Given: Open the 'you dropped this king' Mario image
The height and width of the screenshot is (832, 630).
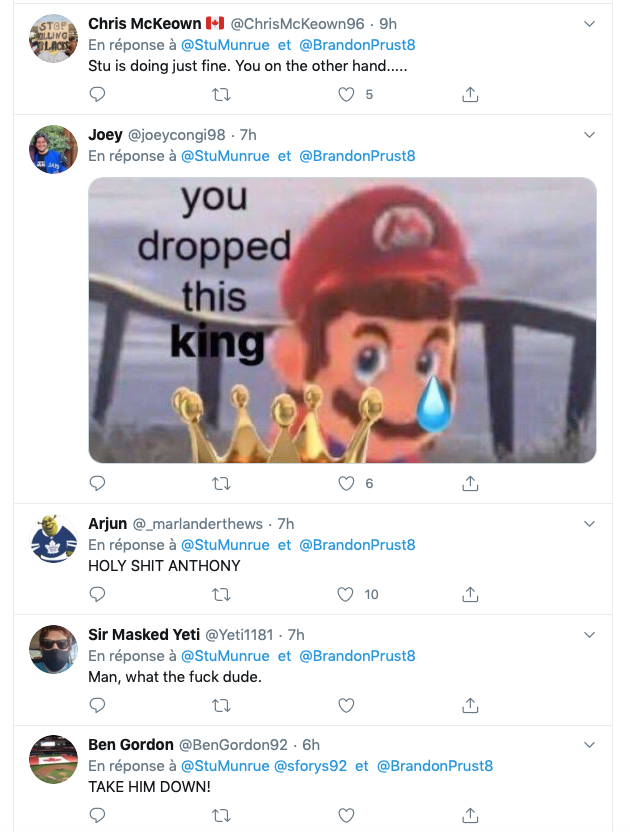Looking at the screenshot, I should (x=342, y=320).
